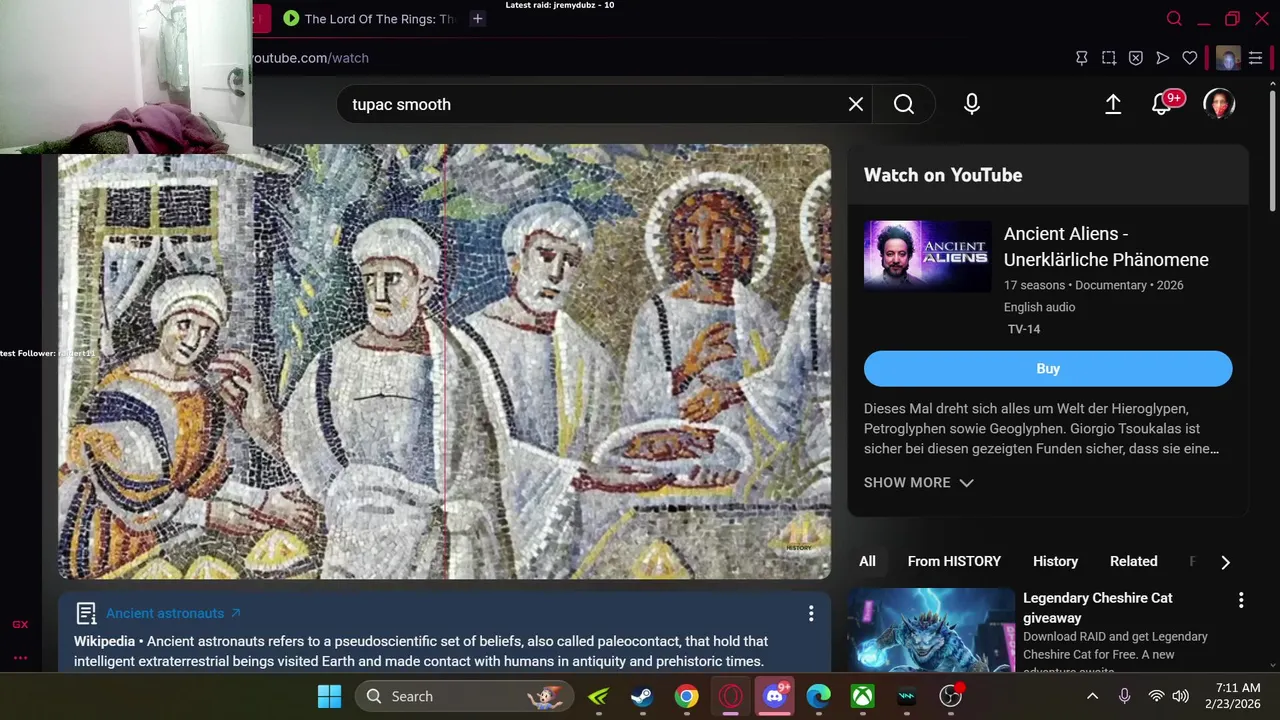The width and height of the screenshot is (1280, 720).
Task: Click the Opera tab search magnifier icon
Action: 1174,18
